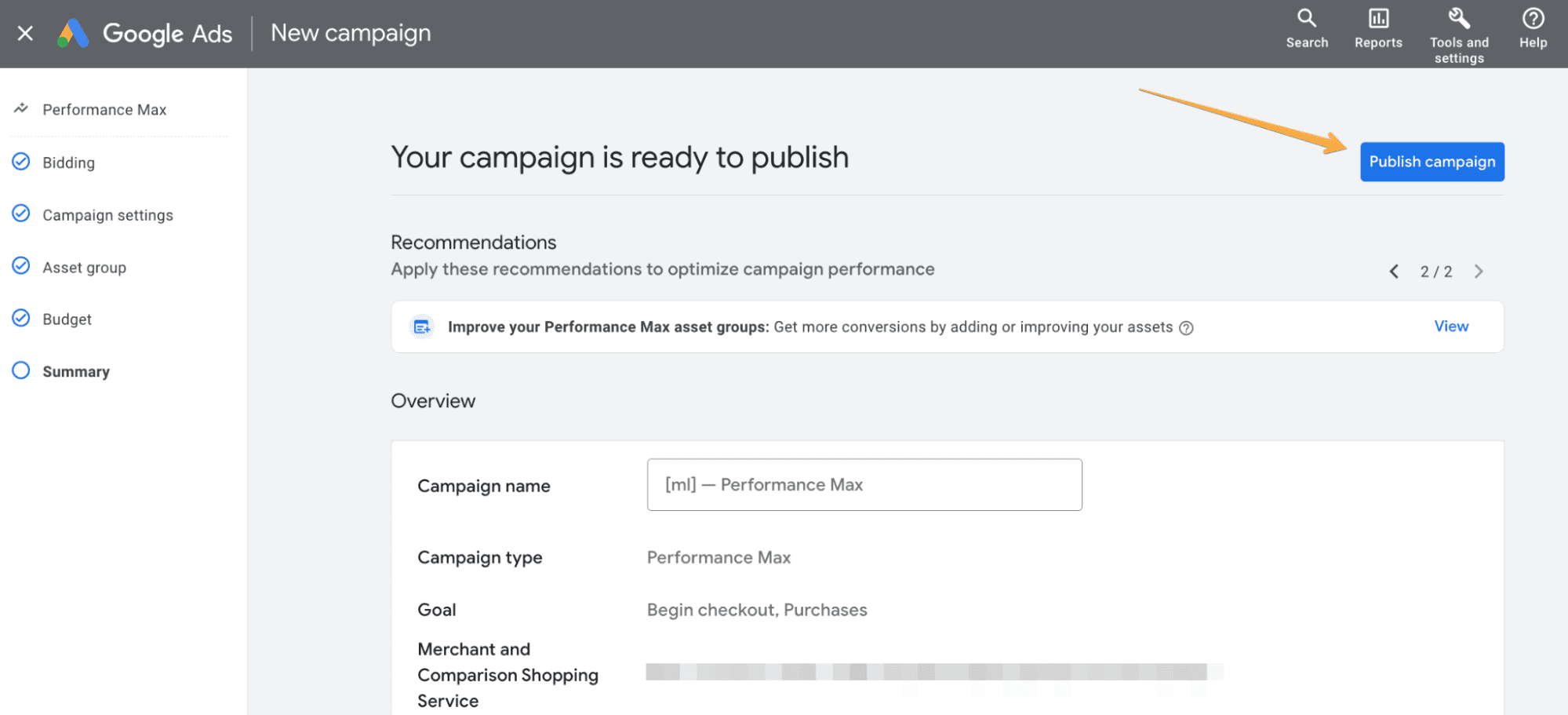Click the asset group recommendation icon
This screenshot has height=715, width=1568.
[x=422, y=327]
